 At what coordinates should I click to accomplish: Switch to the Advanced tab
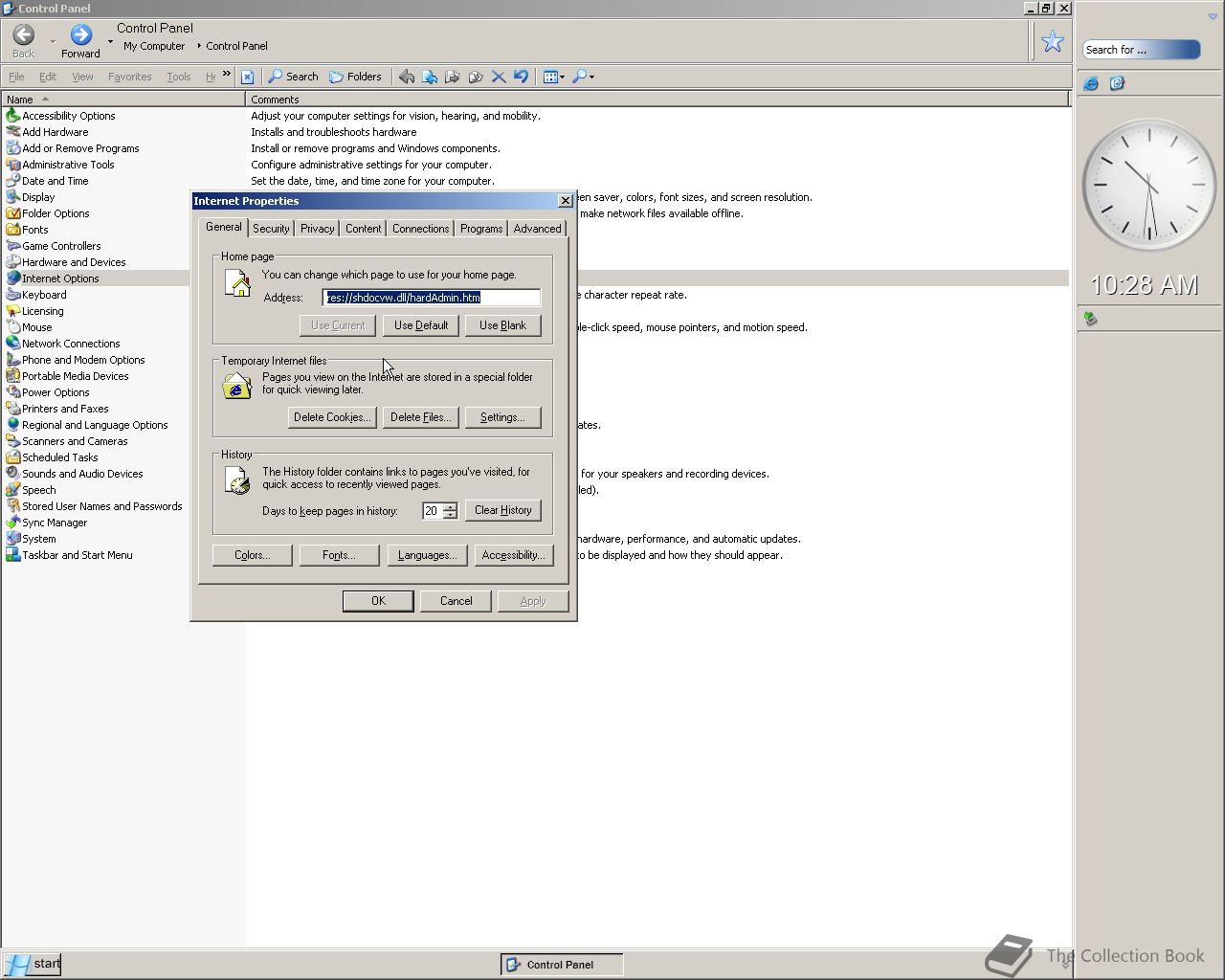(x=537, y=229)
